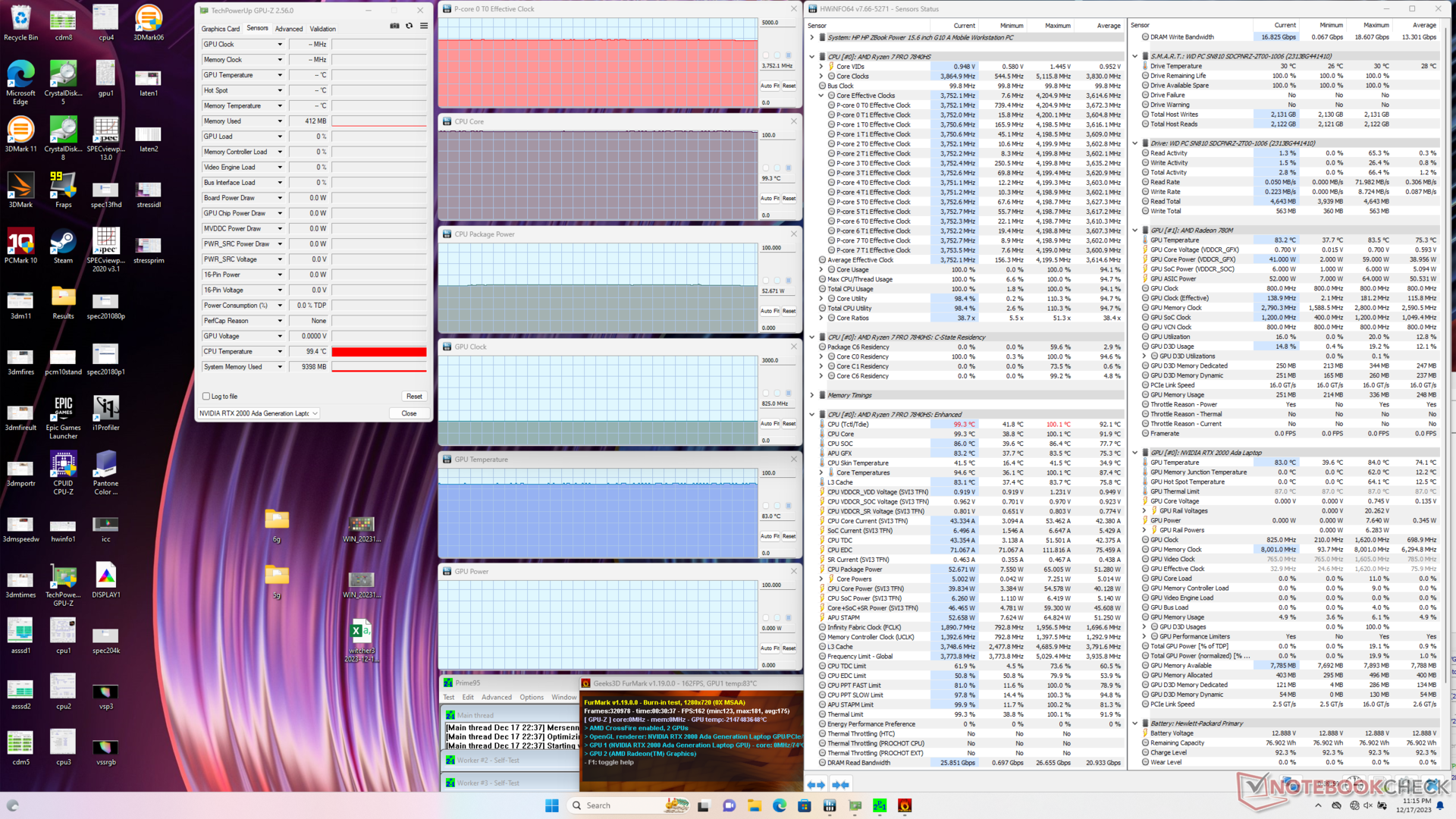Click the GPU-Z Reset button

point(414,396)
